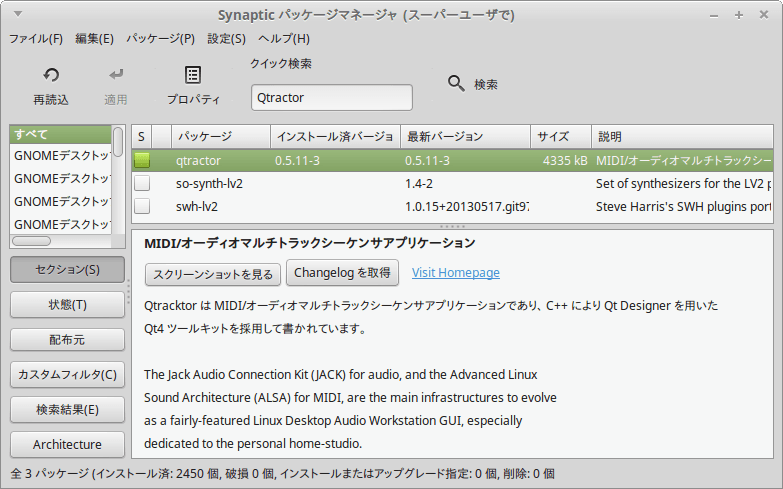Click スクリーンショットを見る button
783x489 pixels.
click(x=213, y=274)
